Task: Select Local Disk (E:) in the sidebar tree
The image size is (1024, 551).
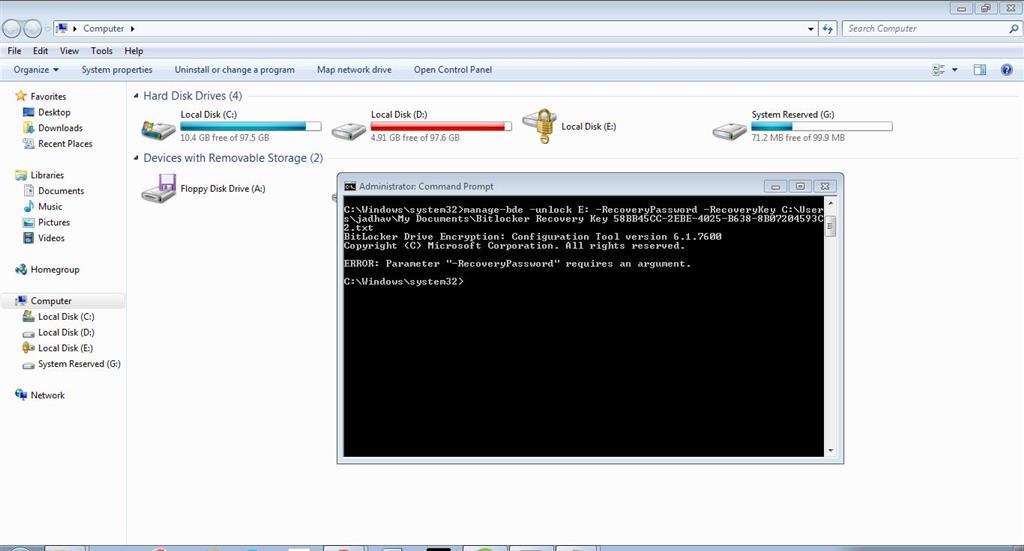Action: pos(65,348)
